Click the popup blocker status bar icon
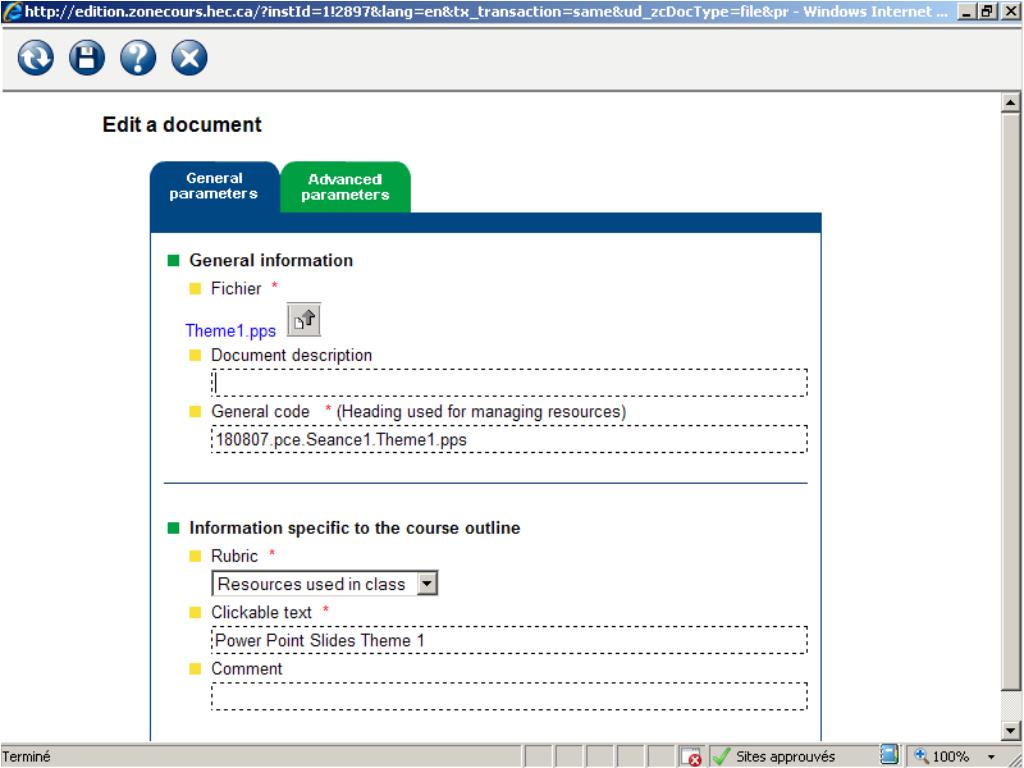 (690, 756)
